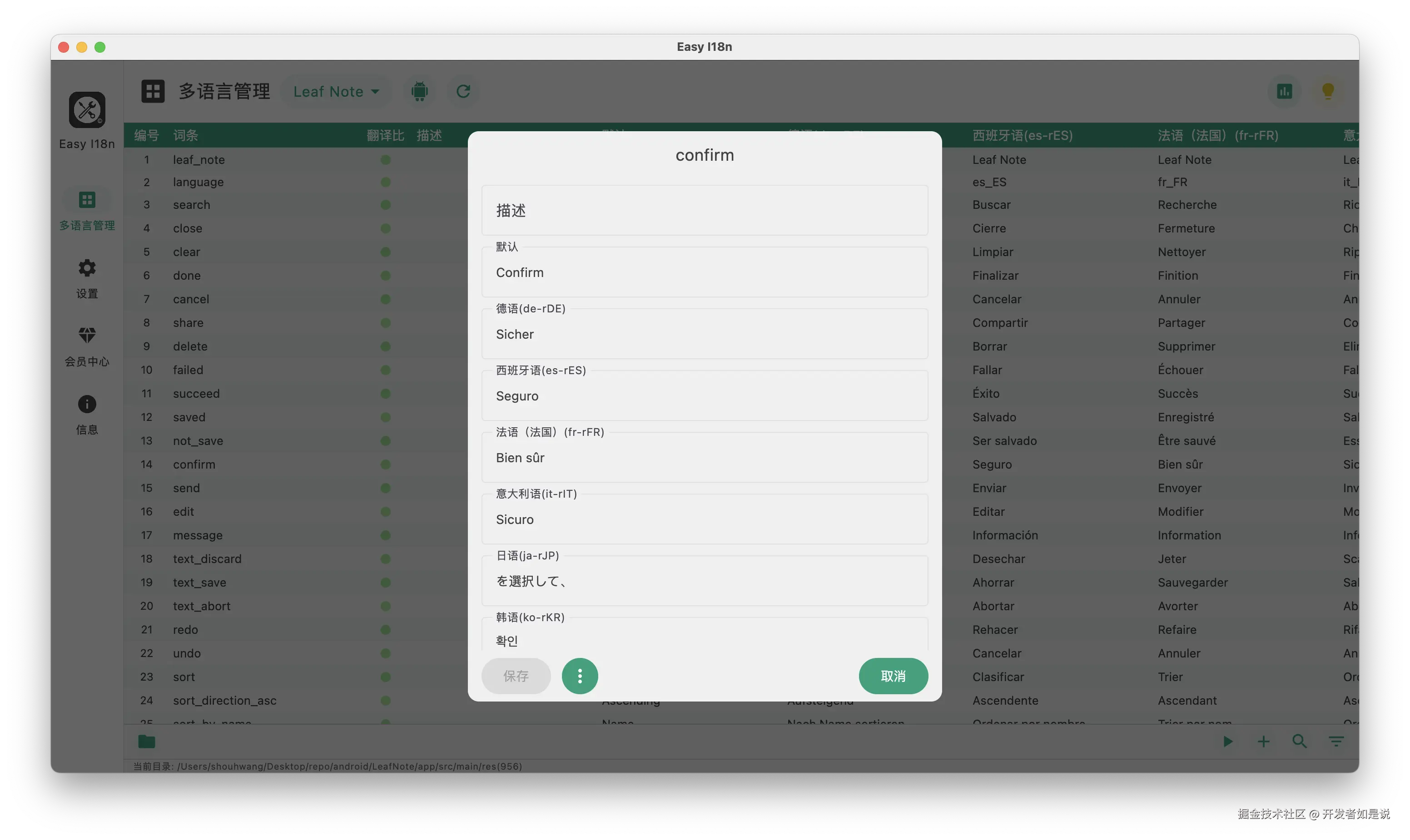Open search using the magnifier icon
This screenshot has height=840, width=1410.
coord(1300,741)
